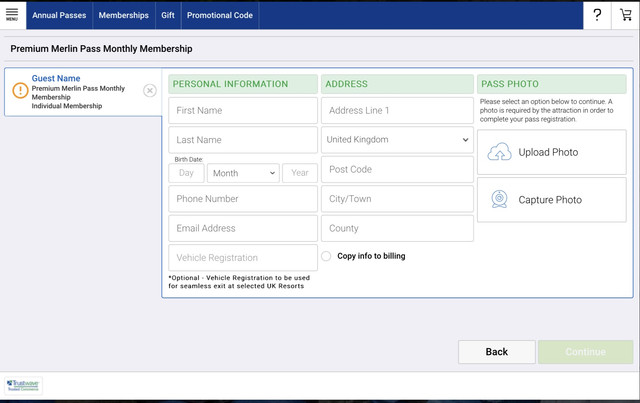The height and width of the screenshot is (403, 640).
Task: Click the orange warning exclamation icon
Action: coord(20,91)
